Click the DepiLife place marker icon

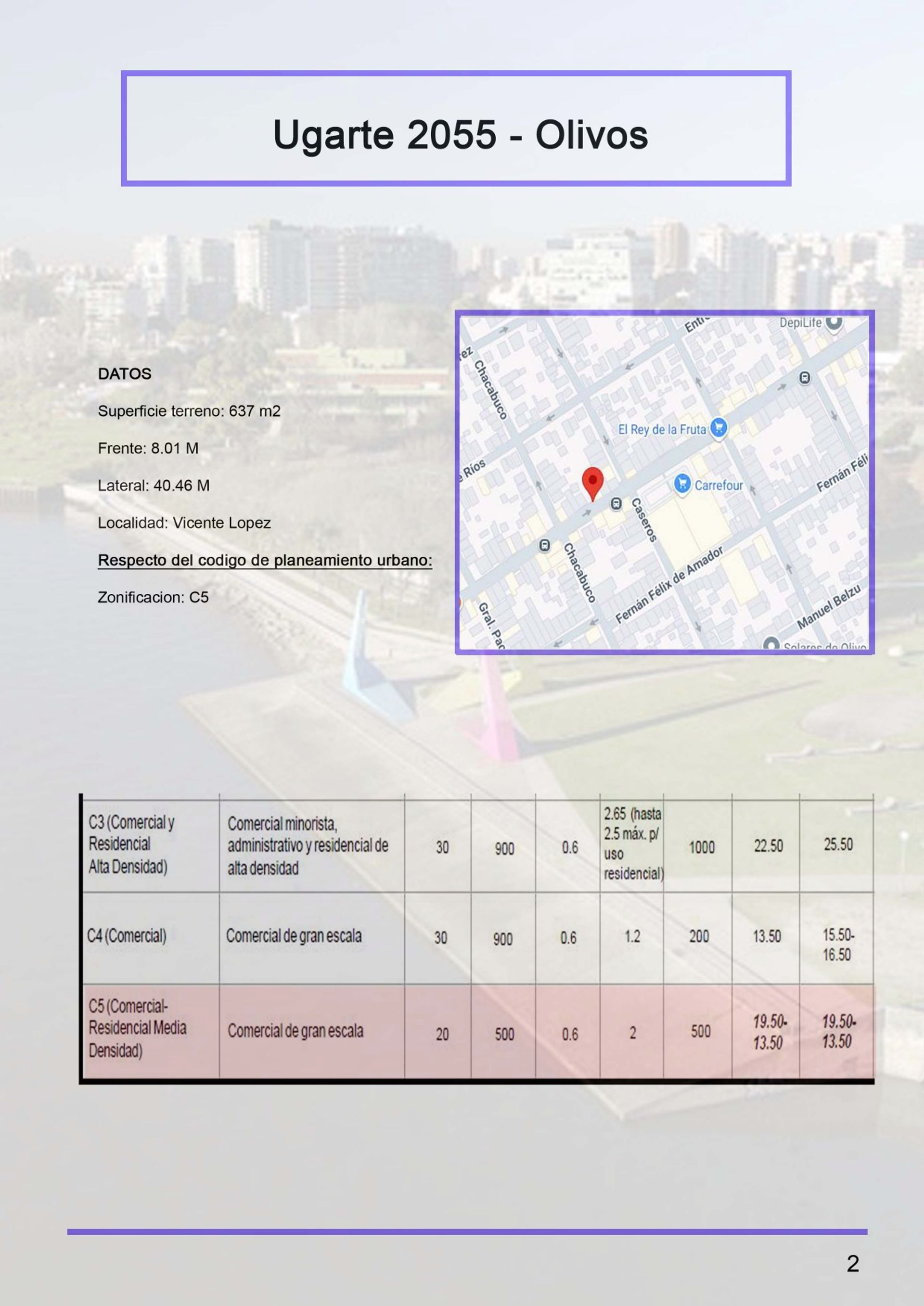coord(834,322)
